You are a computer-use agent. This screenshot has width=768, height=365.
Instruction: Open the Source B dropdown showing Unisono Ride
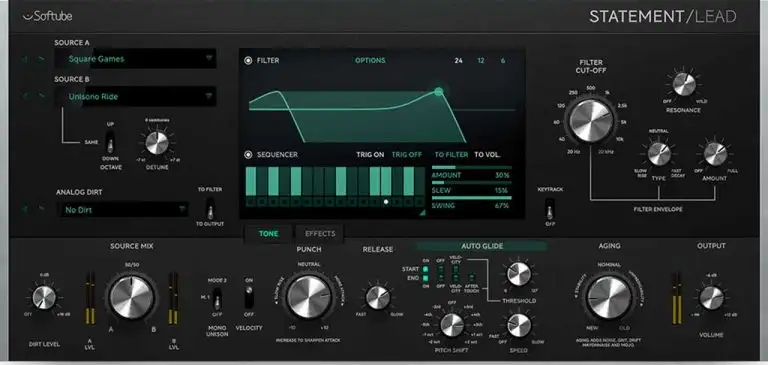[x=135, y=97]
